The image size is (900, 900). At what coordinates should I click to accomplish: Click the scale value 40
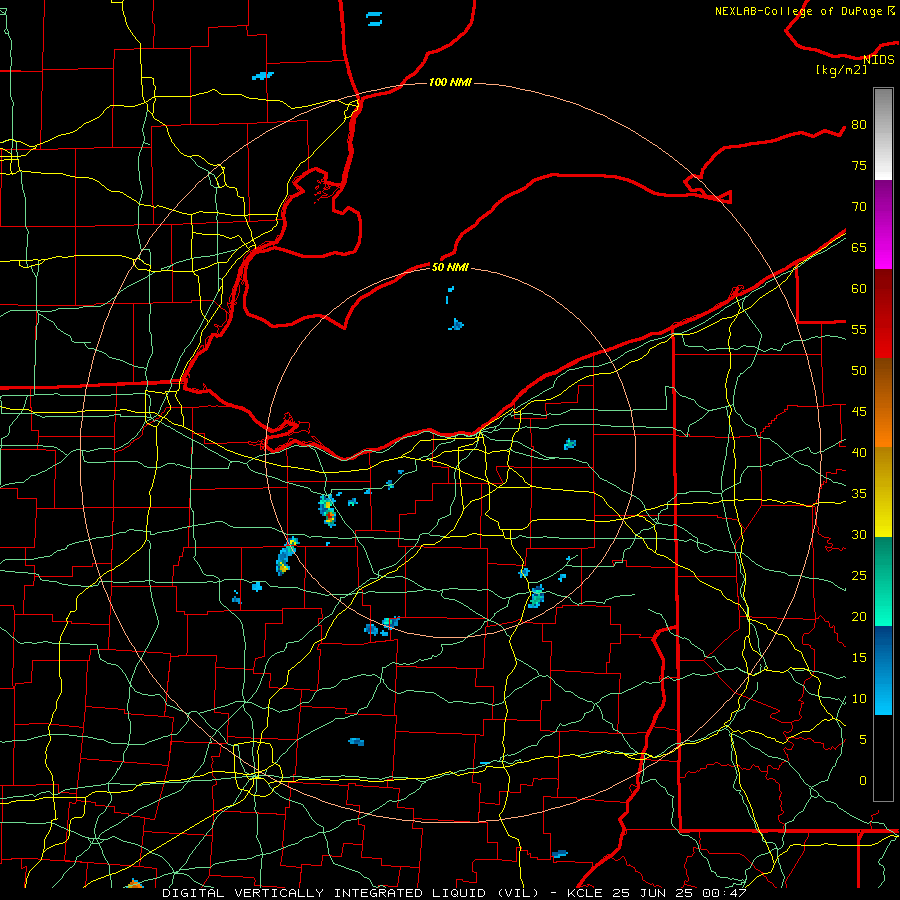859,453
